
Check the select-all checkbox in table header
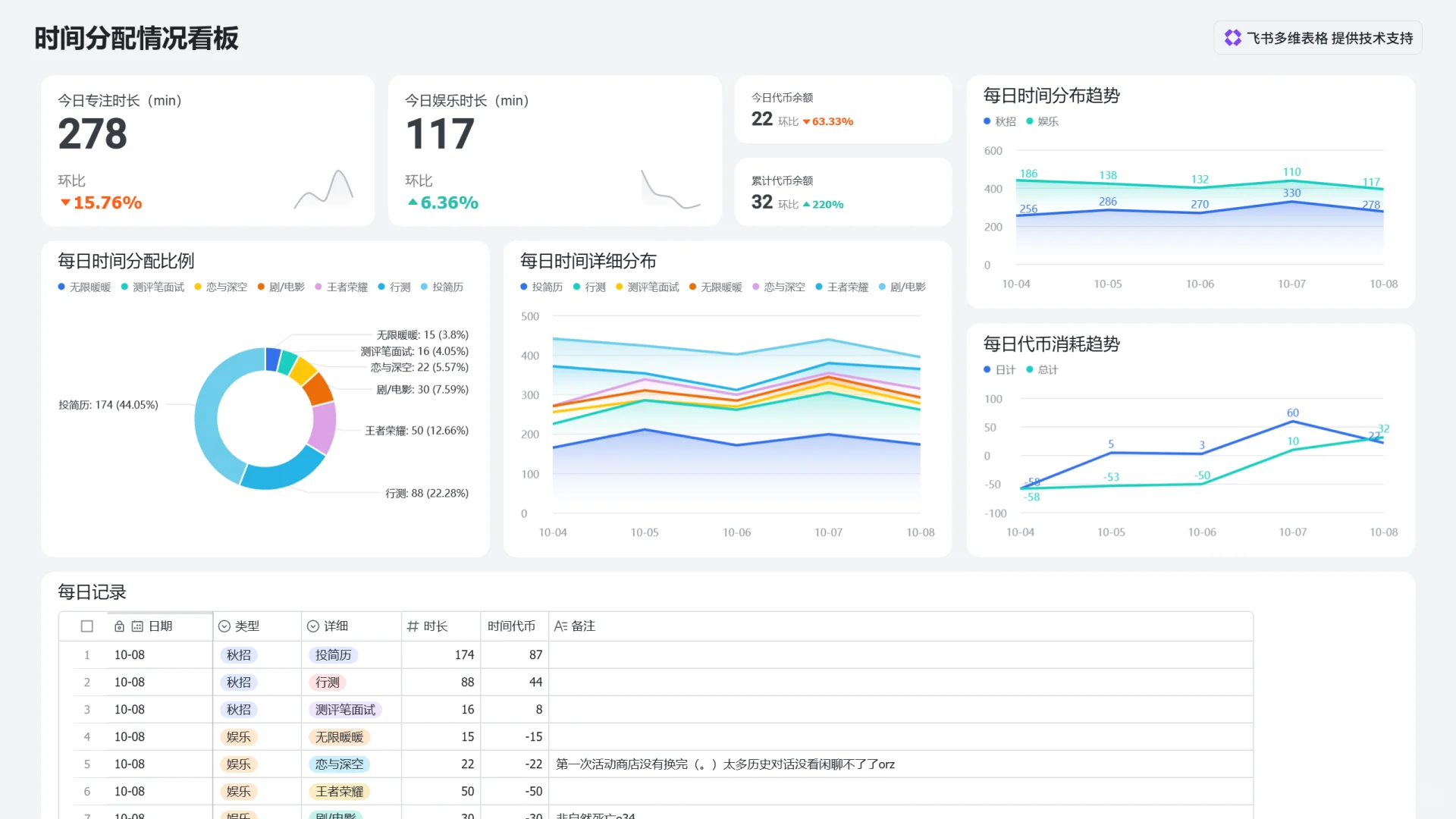[87, 626]
